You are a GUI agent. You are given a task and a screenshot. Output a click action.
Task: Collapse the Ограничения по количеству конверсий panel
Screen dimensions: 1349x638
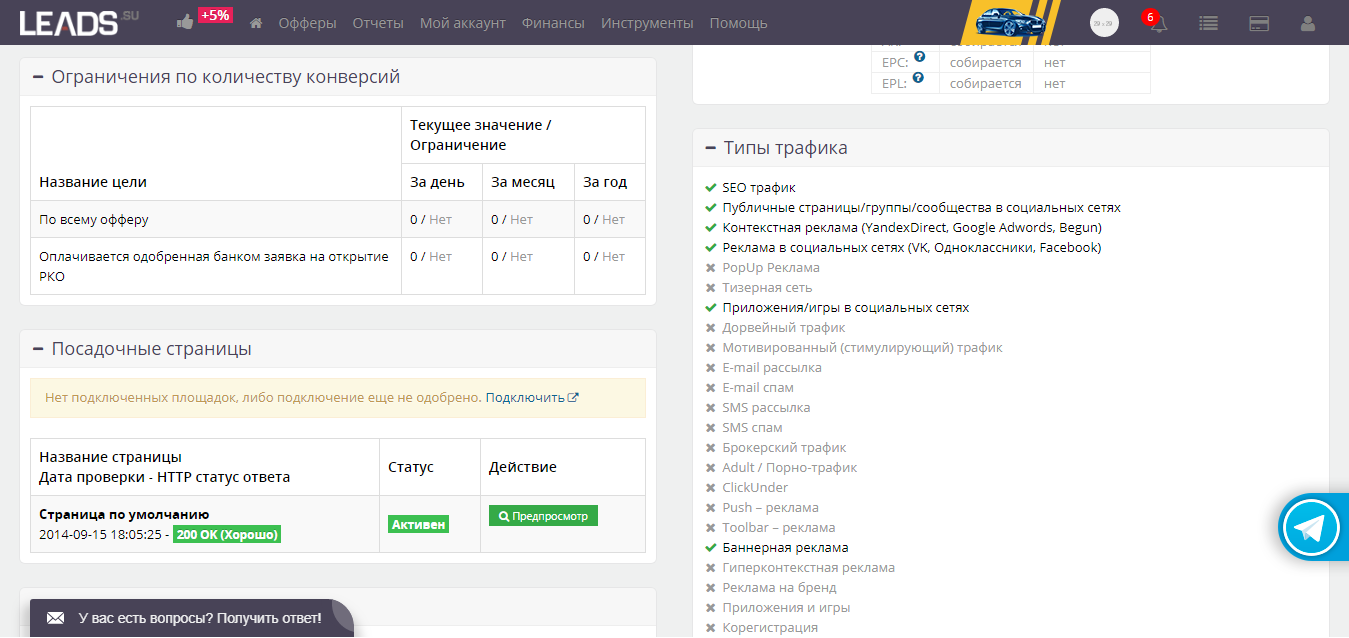point(38,77)
